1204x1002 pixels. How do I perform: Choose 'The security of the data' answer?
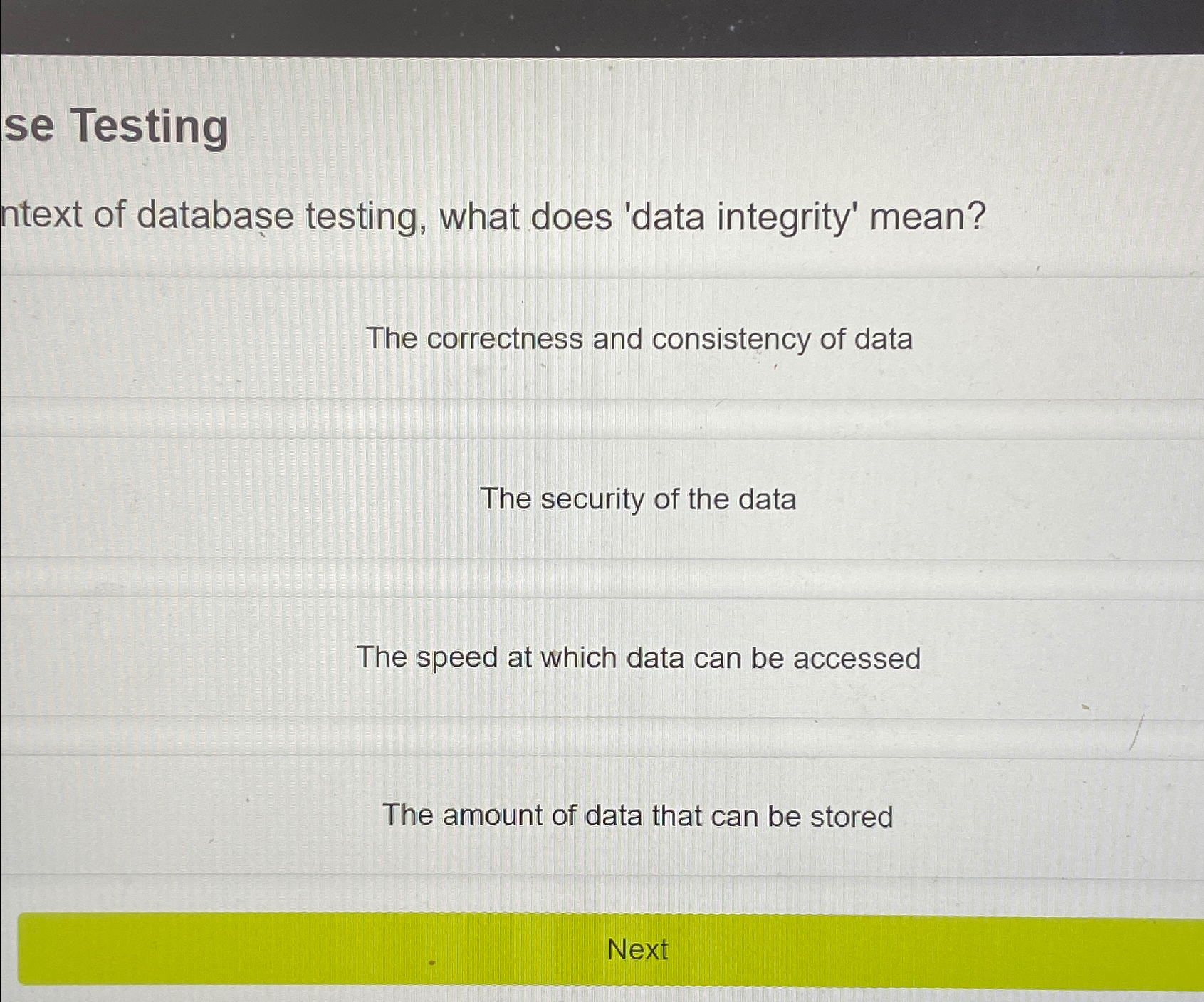(639, 499)
